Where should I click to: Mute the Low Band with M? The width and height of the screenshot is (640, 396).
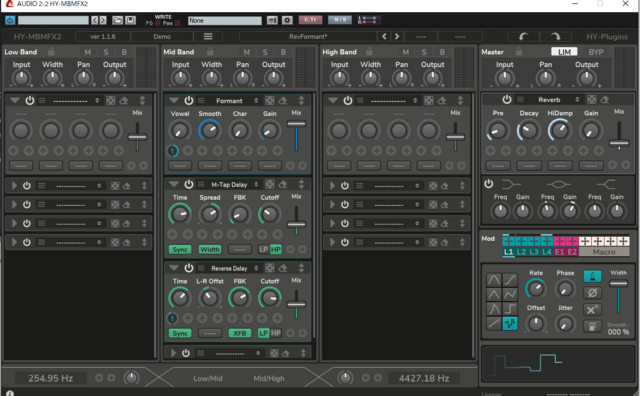pyautogui.click(x=87, y=52)
